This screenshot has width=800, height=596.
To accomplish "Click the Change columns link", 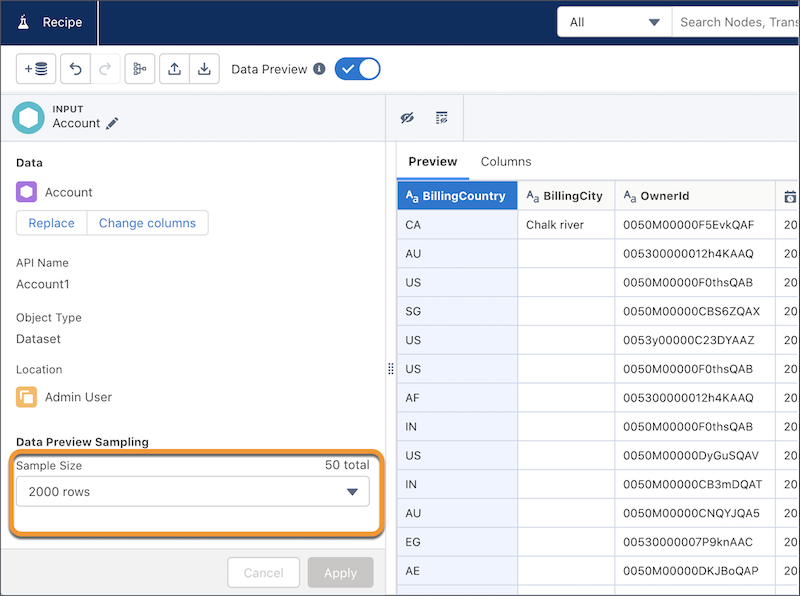I will [147, 223].
